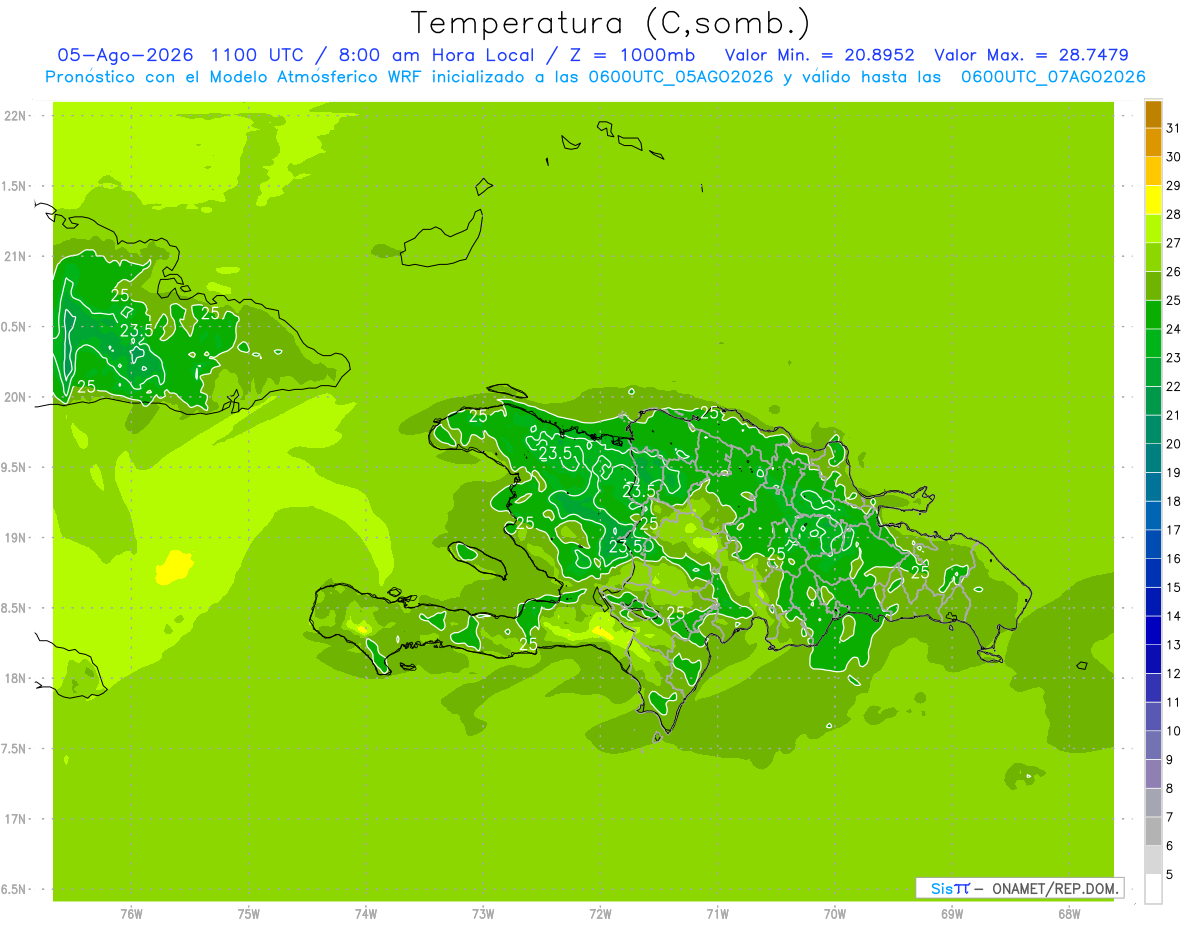Click the ONAMET/REP.DOM. logo box
Viewport: 1200px width, 927px height.
coord(1019,888)
